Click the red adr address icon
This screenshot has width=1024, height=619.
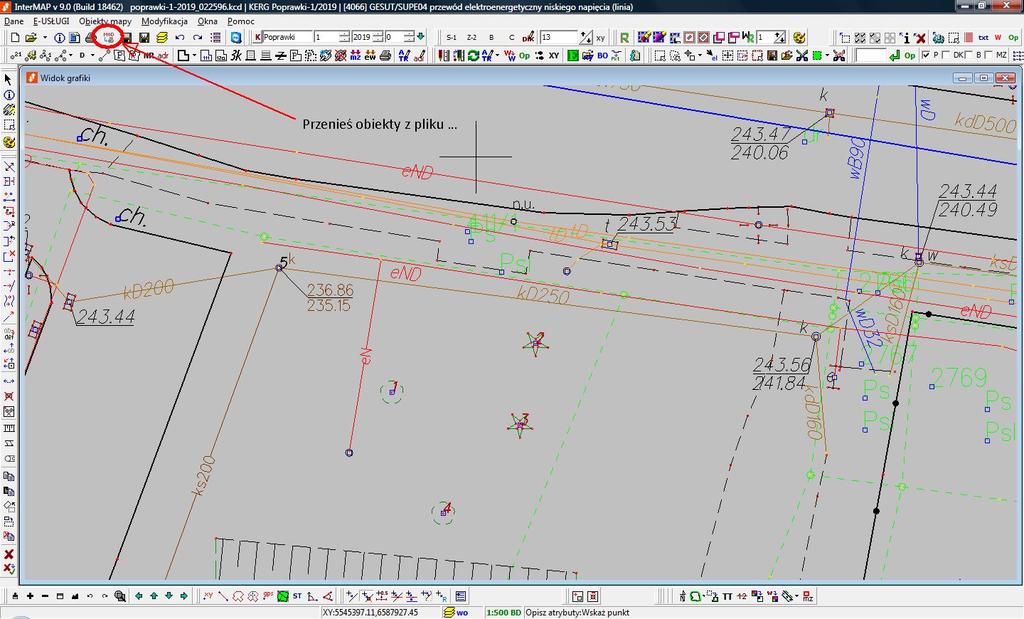coord(163,56)
